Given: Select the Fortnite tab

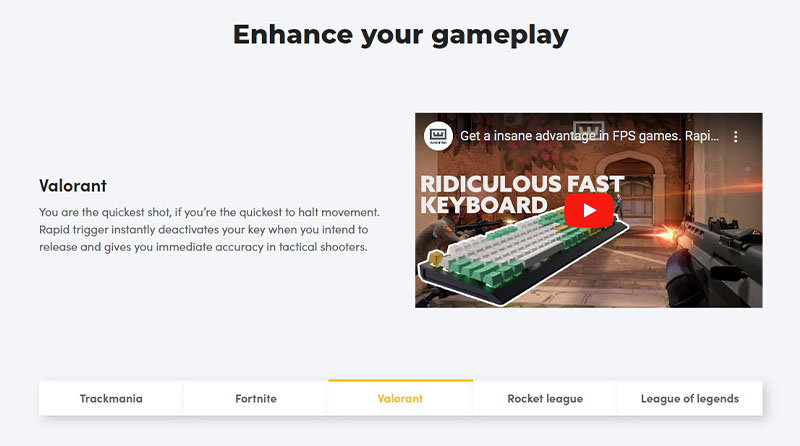Looking at the screenshot, I should [x=256, y=398].
